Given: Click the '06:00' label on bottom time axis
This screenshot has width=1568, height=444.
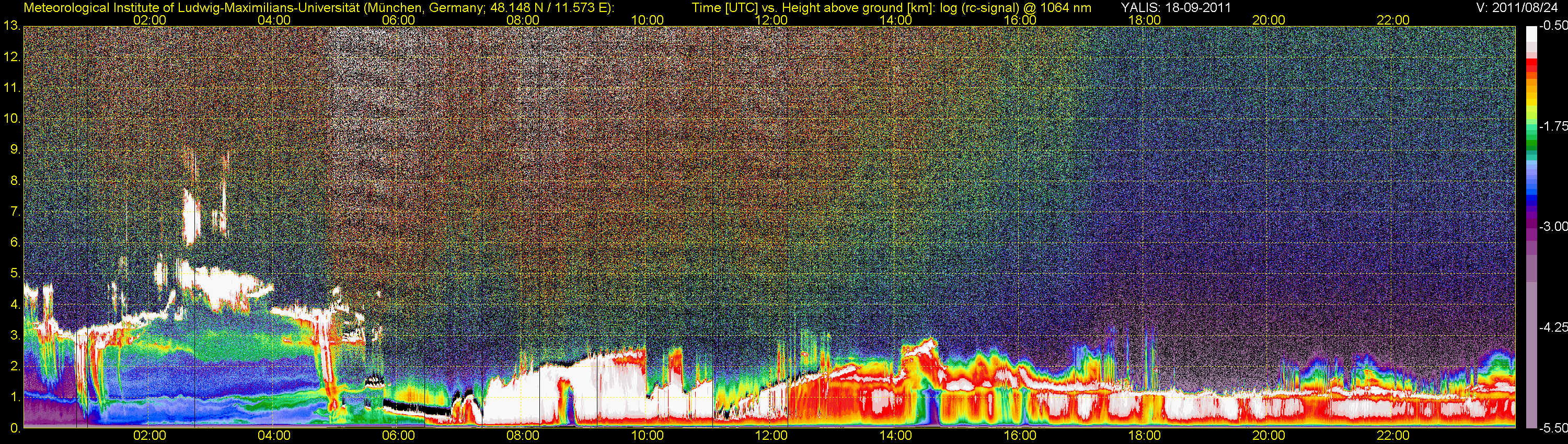Looking at the screenshot, I should 399,436.
